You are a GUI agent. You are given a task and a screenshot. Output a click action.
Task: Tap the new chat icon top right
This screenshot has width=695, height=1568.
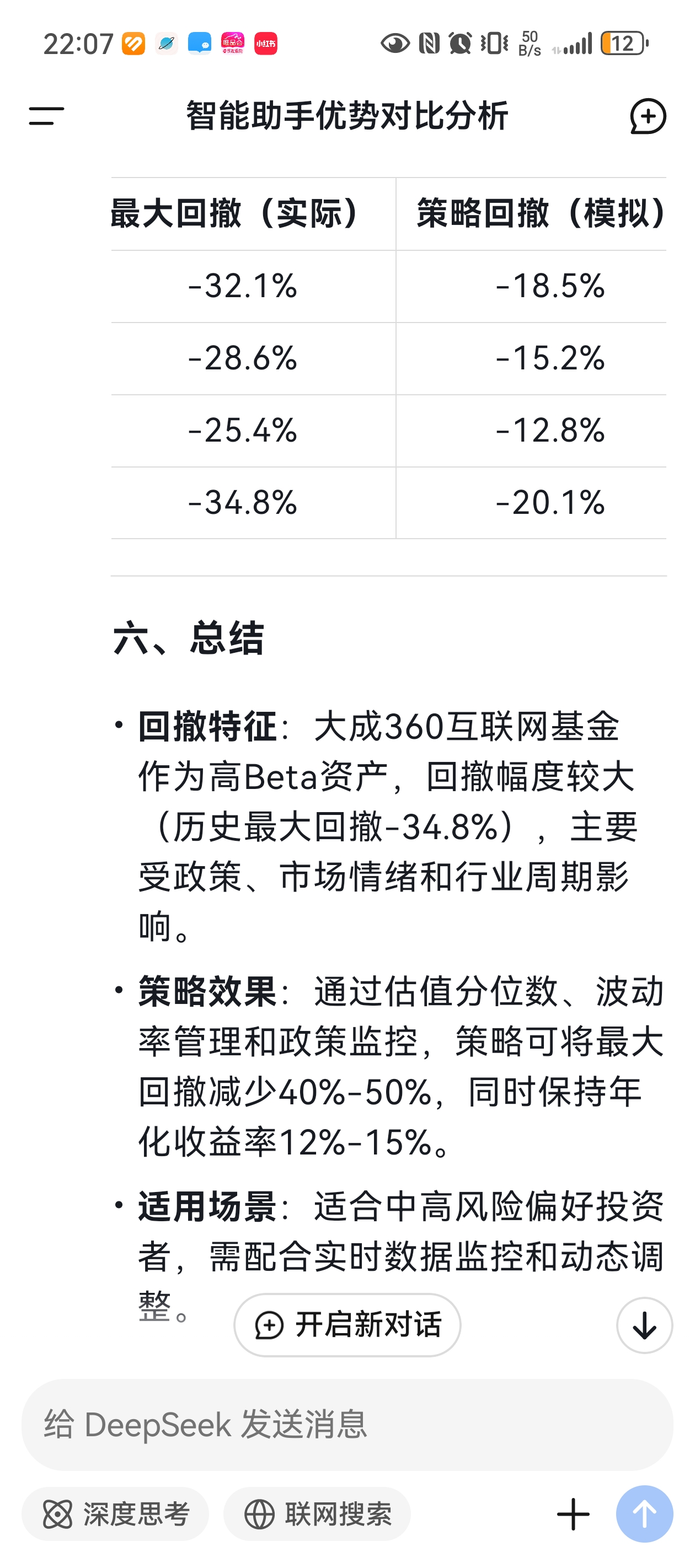[648, 116]
